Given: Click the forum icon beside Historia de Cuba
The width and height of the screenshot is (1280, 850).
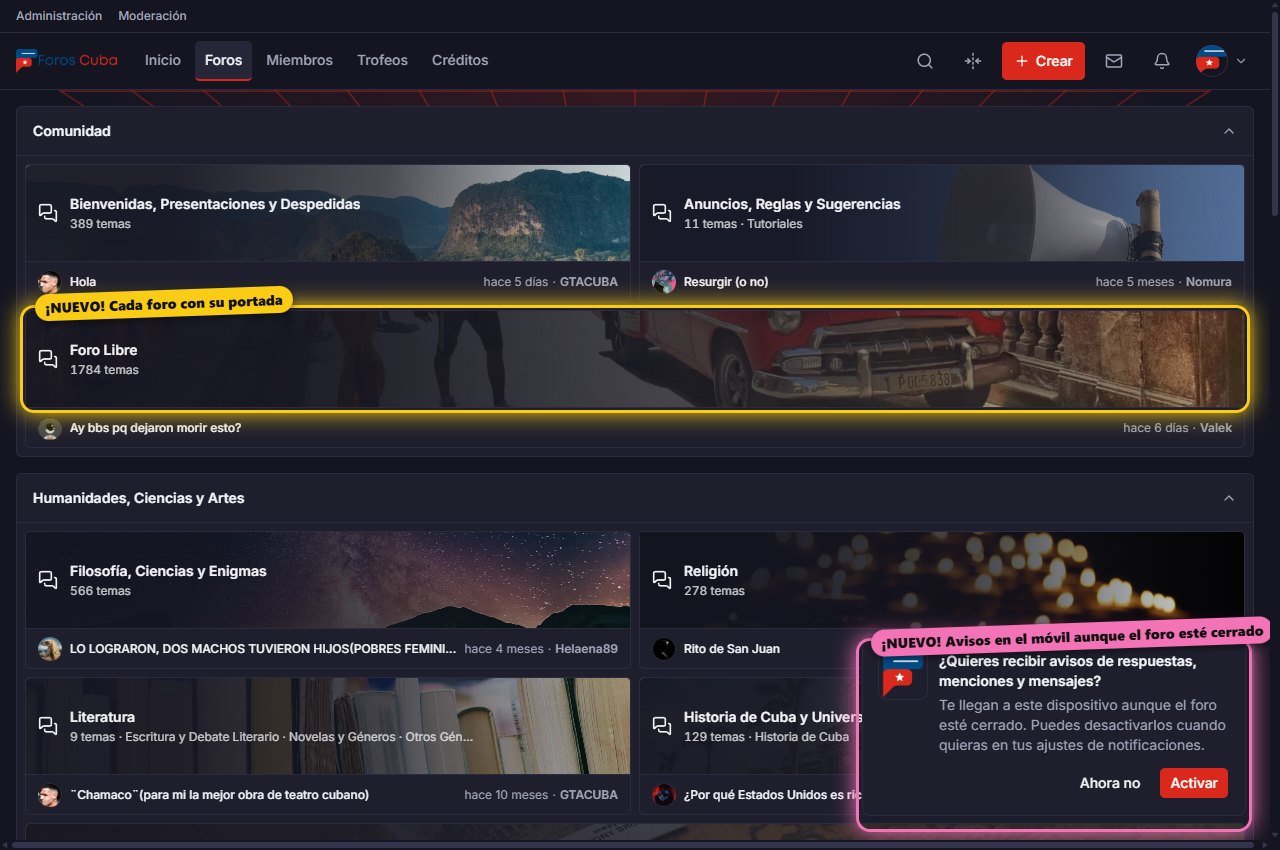Looking at the screenshot, I should click(x=662, y=726).
